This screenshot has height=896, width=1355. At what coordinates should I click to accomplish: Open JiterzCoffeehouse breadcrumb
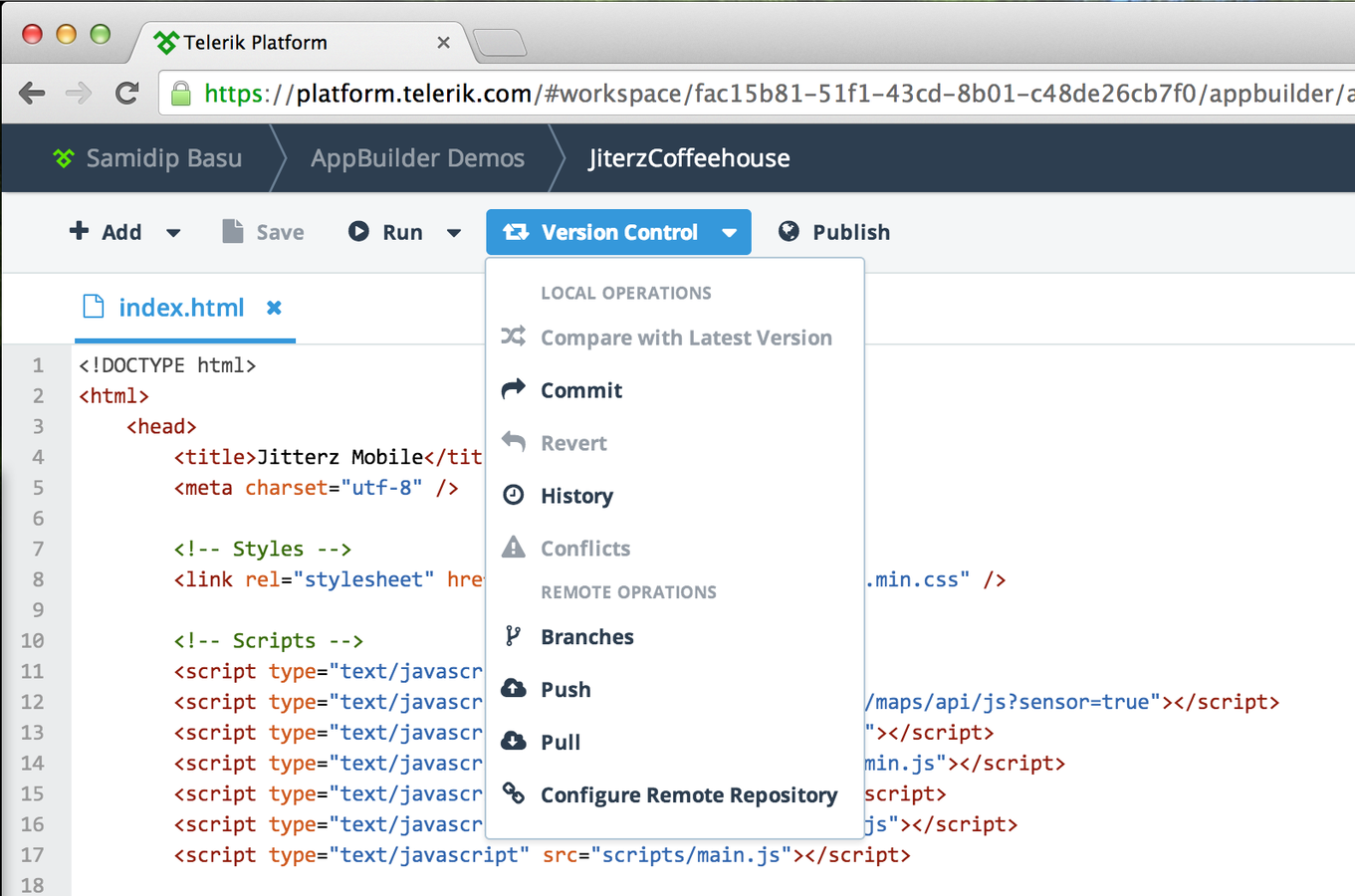[689, 158]
